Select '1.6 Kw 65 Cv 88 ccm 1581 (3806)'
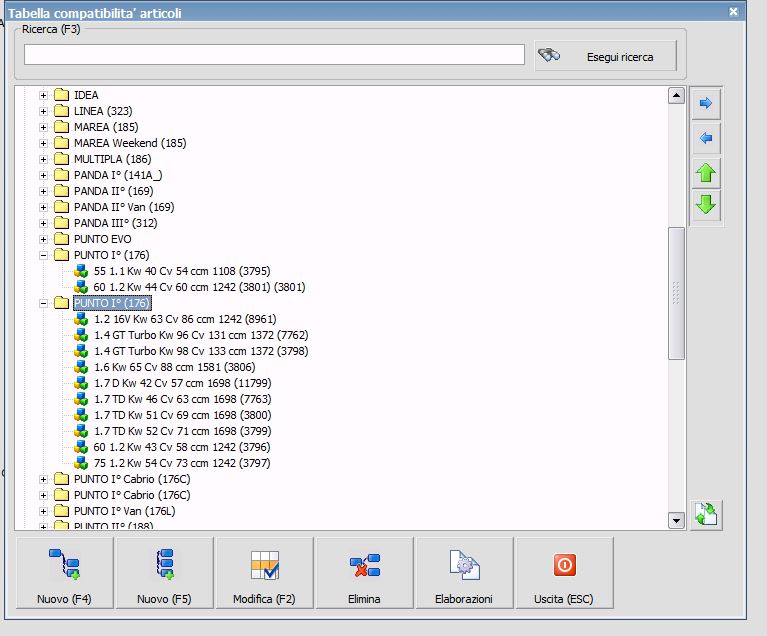 tap(175, 367)
